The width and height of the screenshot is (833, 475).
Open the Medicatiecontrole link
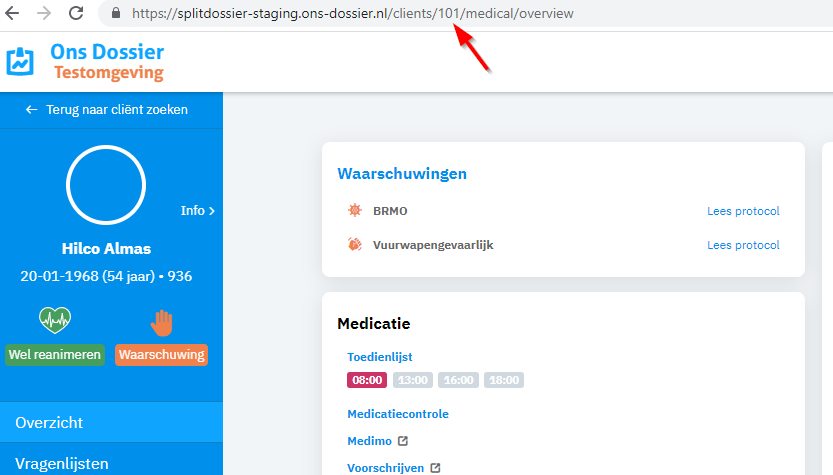398,414
